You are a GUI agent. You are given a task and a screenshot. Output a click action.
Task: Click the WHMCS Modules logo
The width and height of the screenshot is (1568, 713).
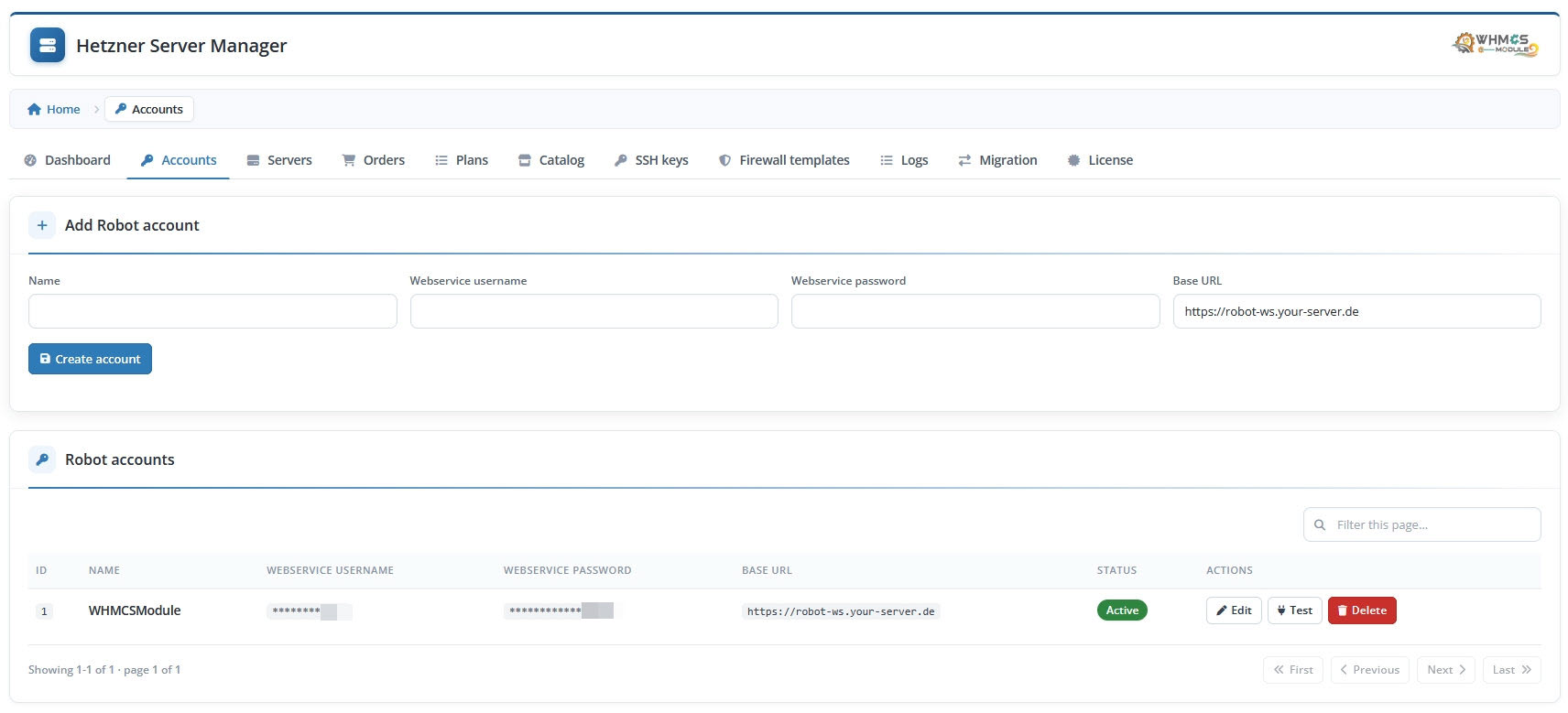[1495, 44]
